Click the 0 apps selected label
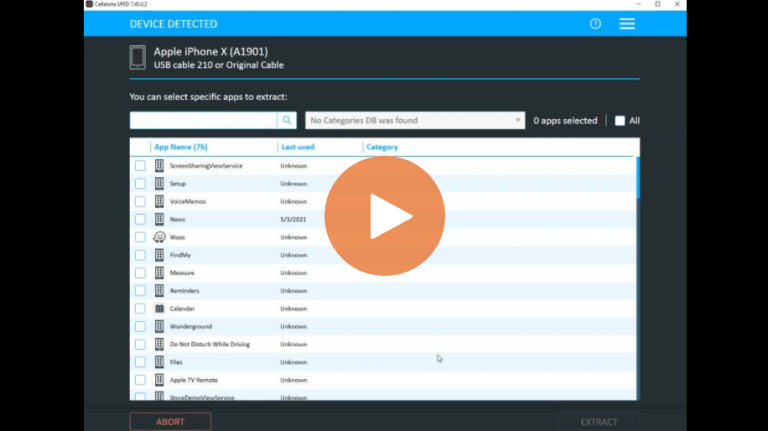The width and height of the screenshot is (768, 431). (565, 120)
